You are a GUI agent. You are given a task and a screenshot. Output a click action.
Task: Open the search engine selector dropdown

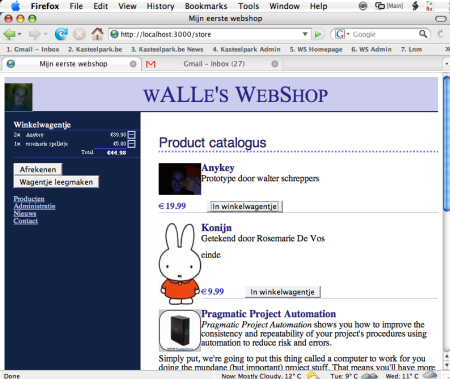coord(348,34)
